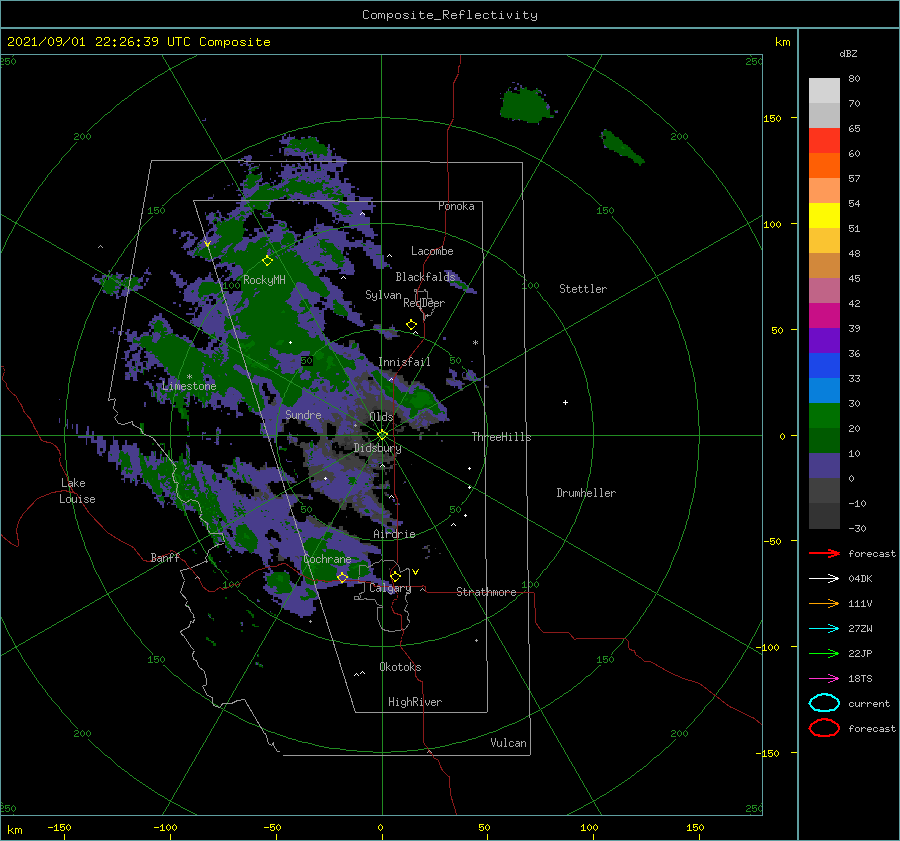Pick the red 65 dBZ color swatch
The image size is (900, 841).
824,141
